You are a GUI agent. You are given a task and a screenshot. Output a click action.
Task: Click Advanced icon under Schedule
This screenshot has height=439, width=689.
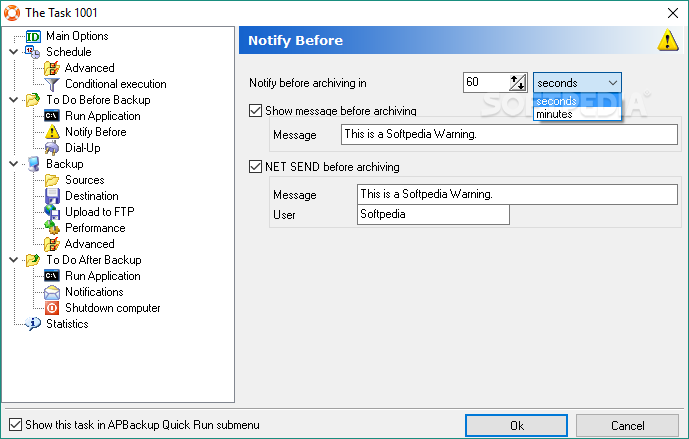[52, 68]
